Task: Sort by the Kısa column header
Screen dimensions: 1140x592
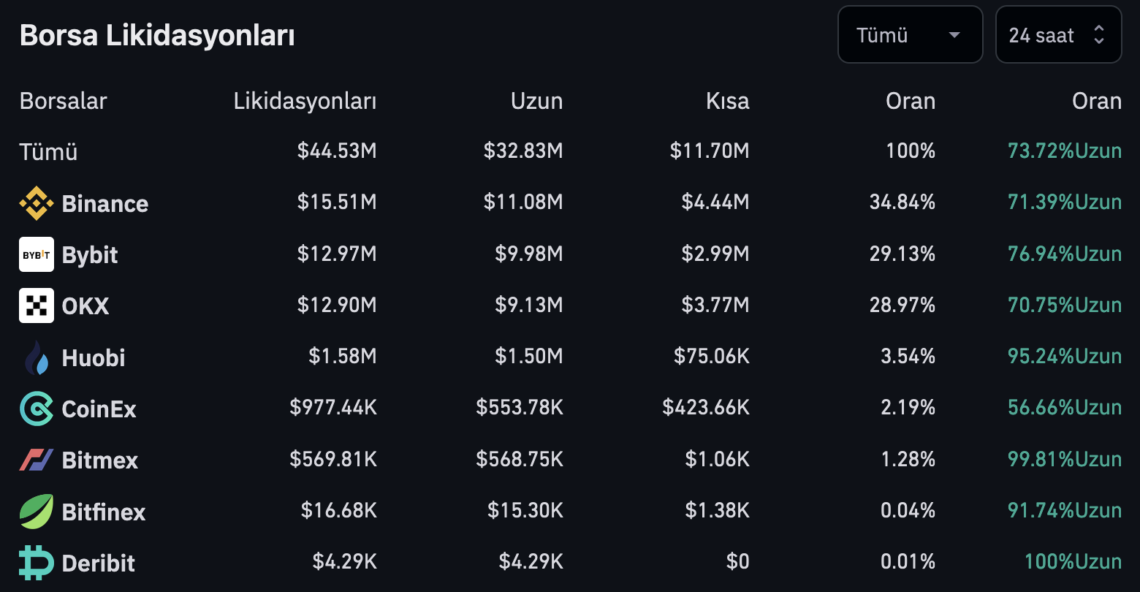Action: (x=727, y=101)
